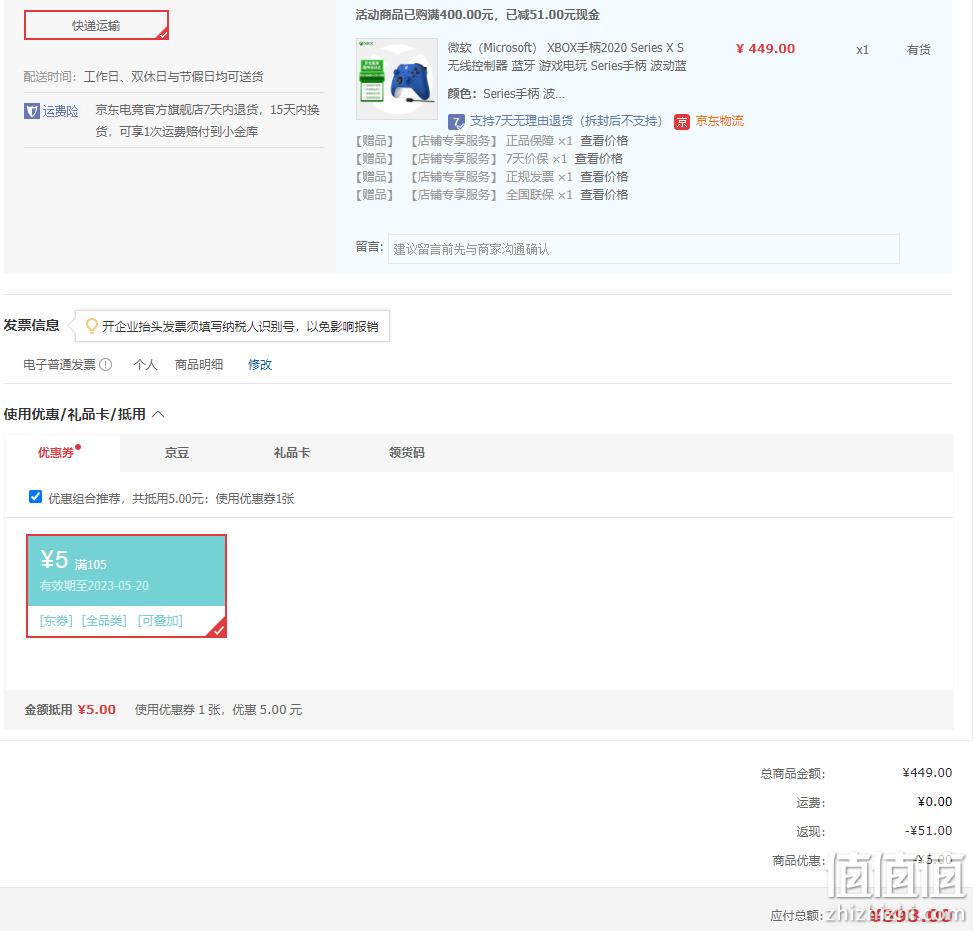Click the 配送时间 delivery time text

144,76
